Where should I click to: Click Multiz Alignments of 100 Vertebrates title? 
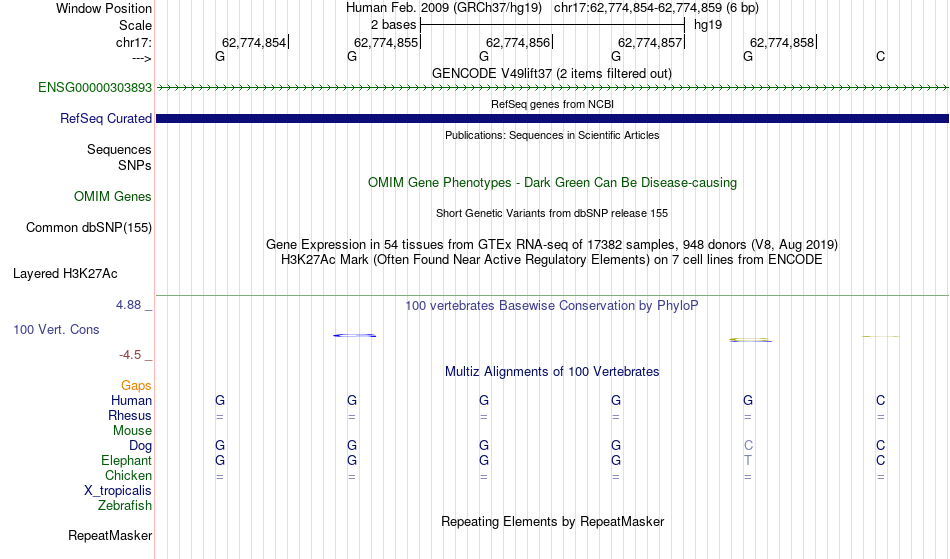coord(552,371)
